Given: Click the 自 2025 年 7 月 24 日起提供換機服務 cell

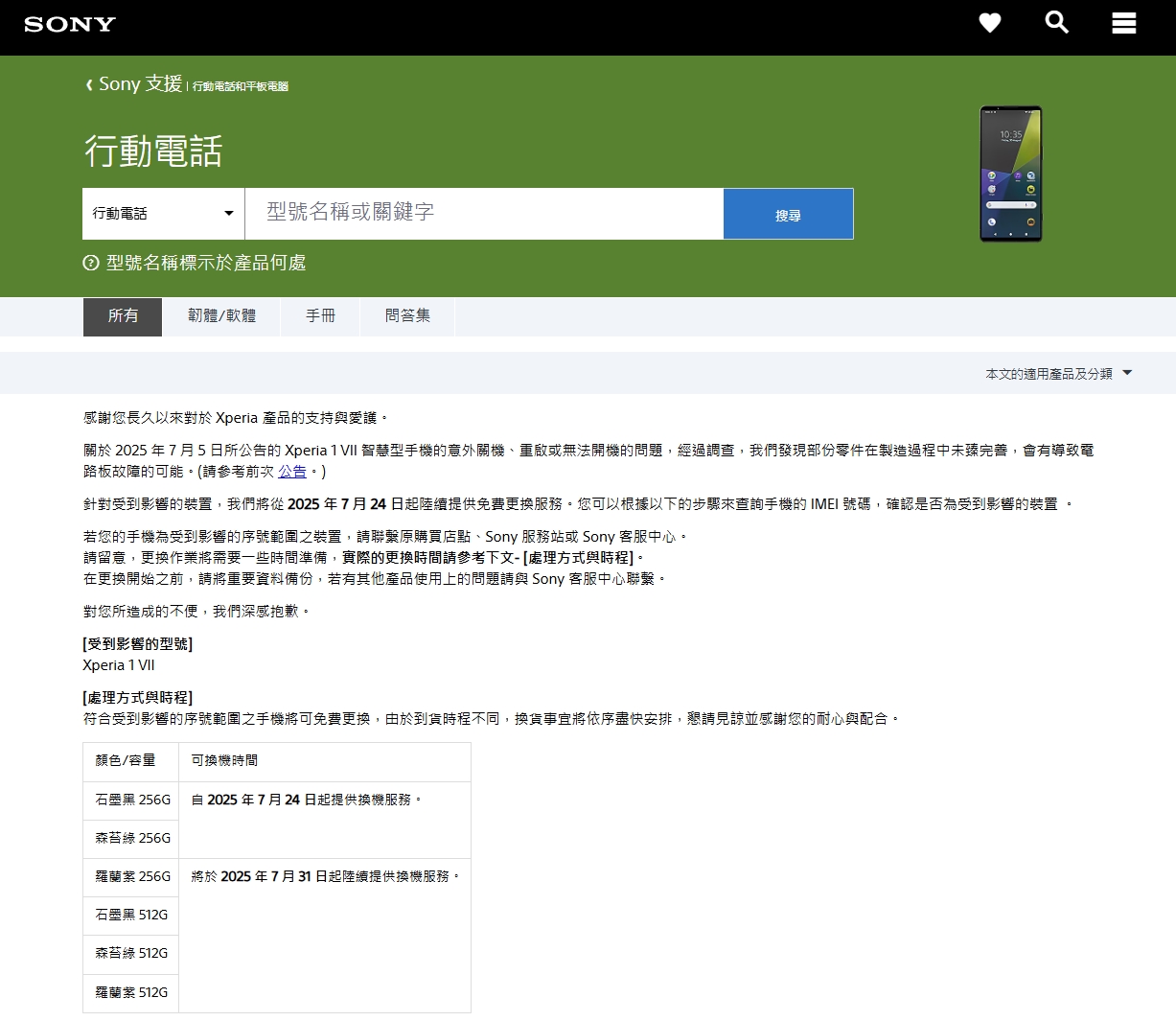Looking at the screenshot, I should (x=325, y=820).
